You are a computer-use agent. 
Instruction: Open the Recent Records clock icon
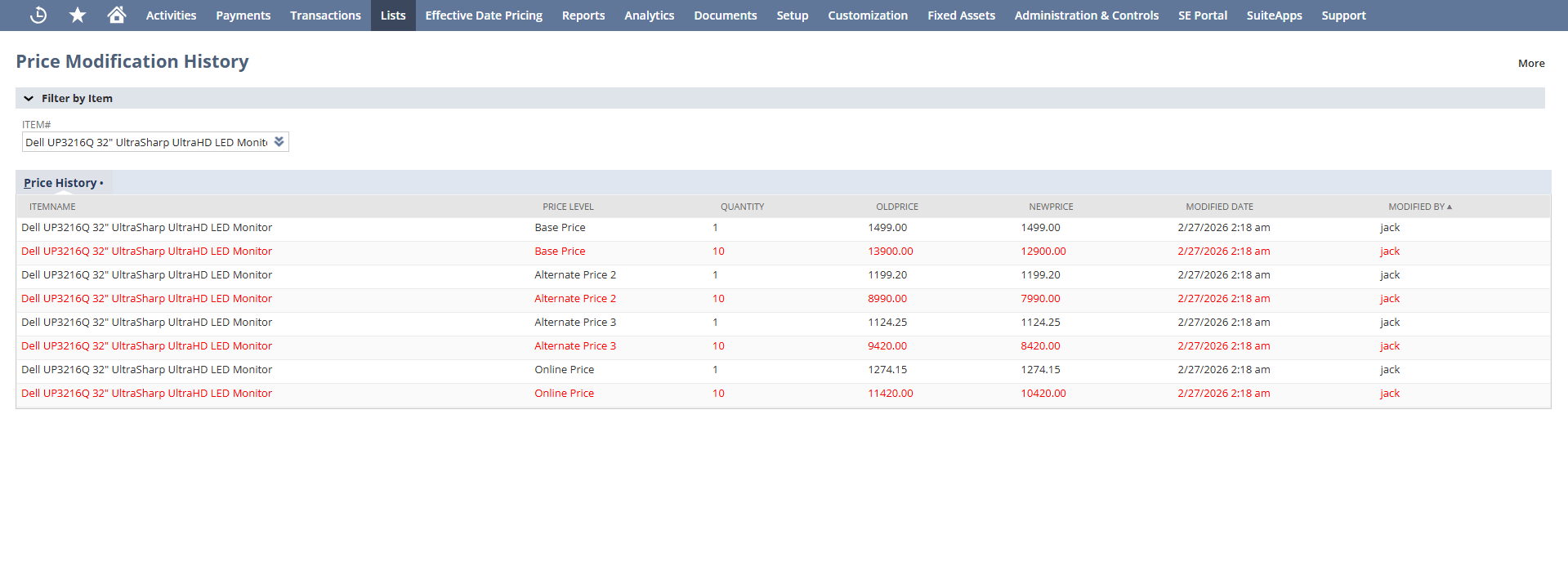coord(38,16)
